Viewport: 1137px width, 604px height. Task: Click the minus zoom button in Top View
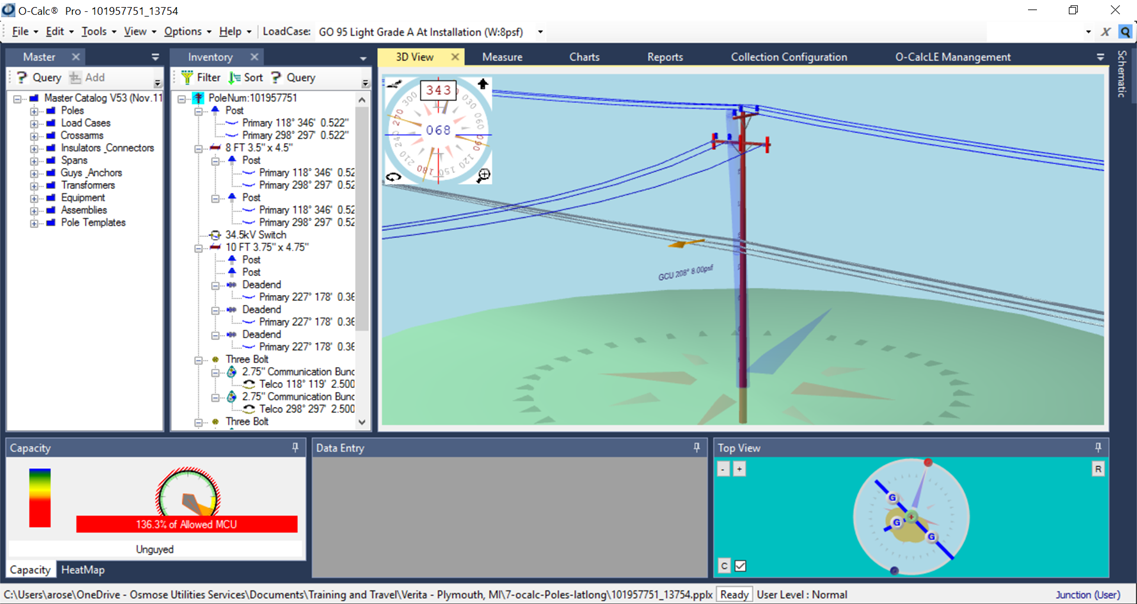(723, 468)
